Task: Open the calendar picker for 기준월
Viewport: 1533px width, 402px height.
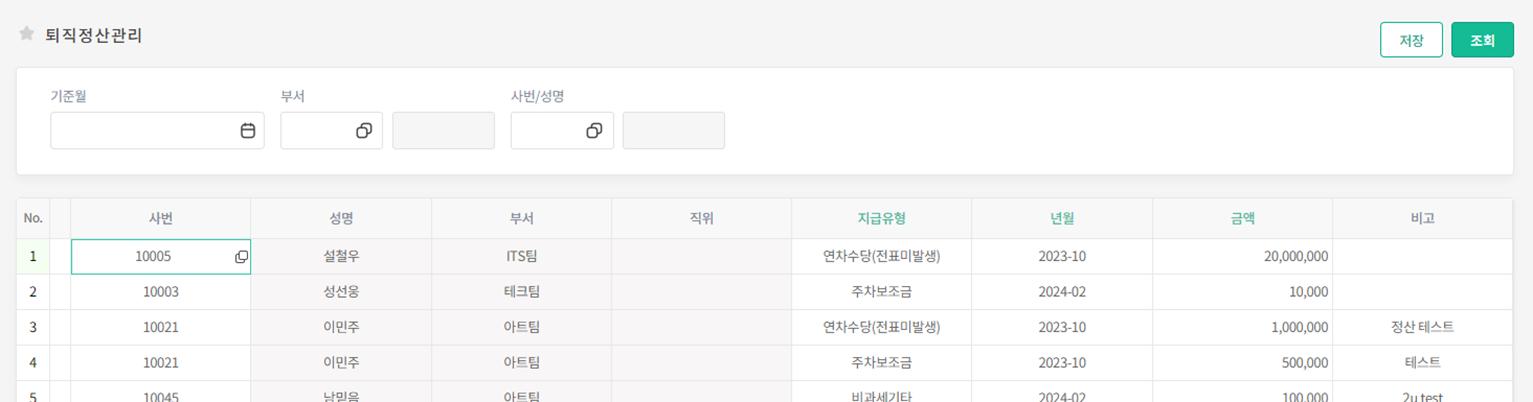Action: click(248, 131)
